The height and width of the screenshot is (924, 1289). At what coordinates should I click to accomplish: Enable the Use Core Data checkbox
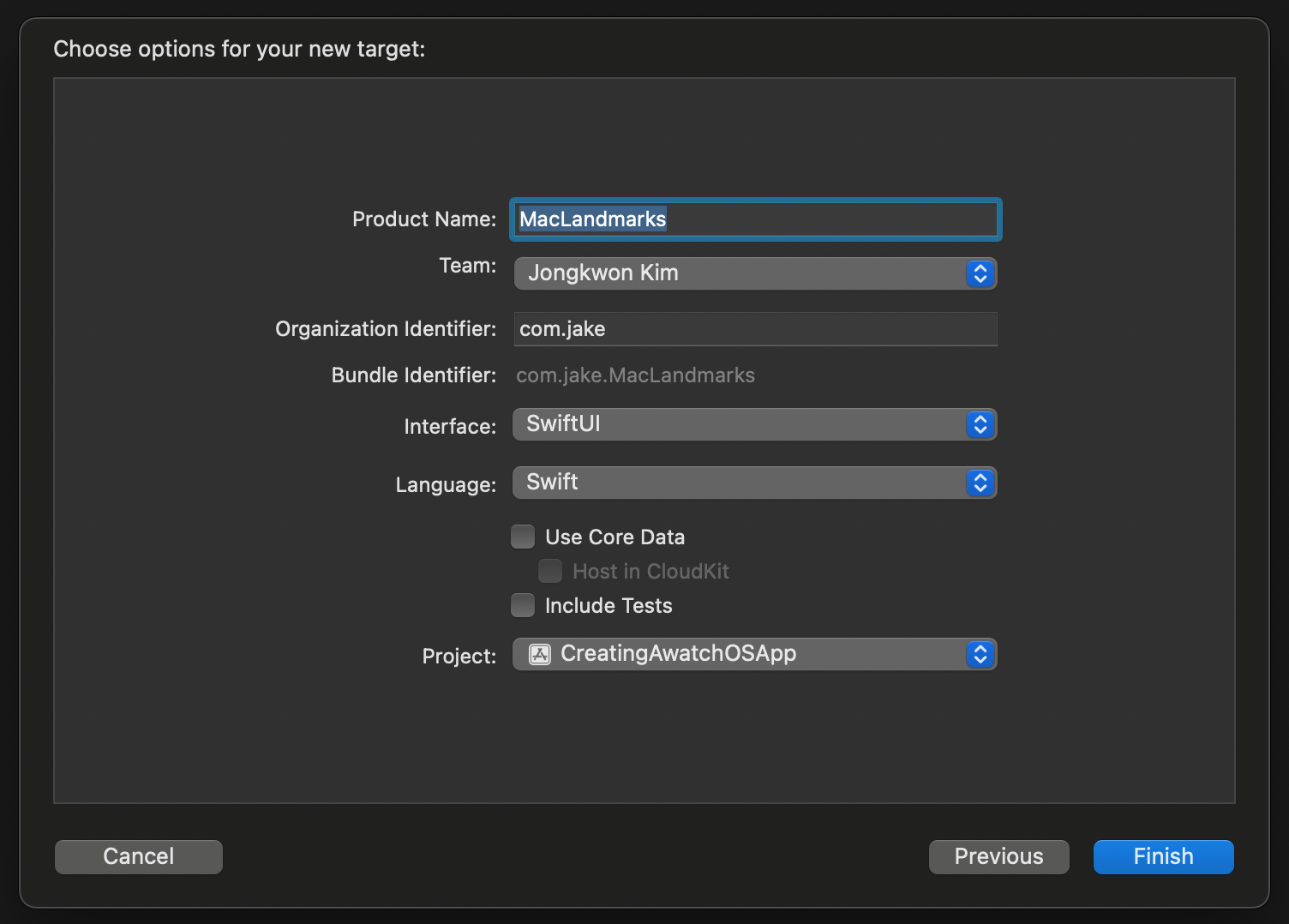click(x=523, y=537)
